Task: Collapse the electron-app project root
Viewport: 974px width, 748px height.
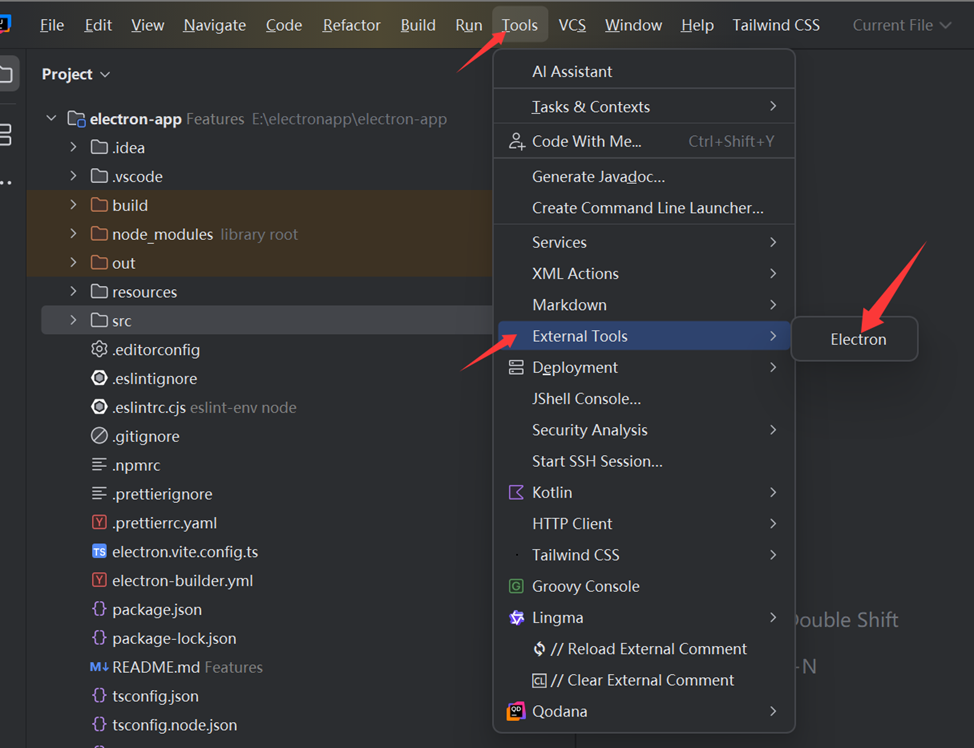Action: [x=51, y=119]
